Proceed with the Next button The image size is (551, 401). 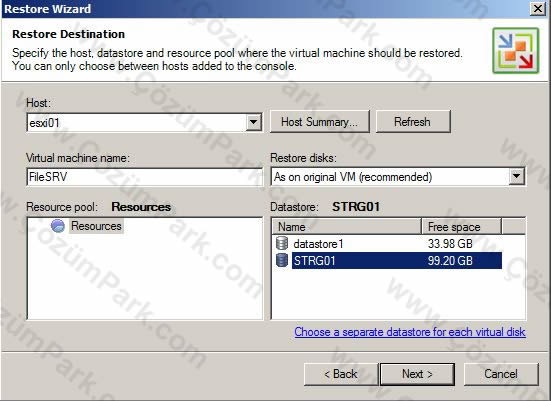coord(417,374)
